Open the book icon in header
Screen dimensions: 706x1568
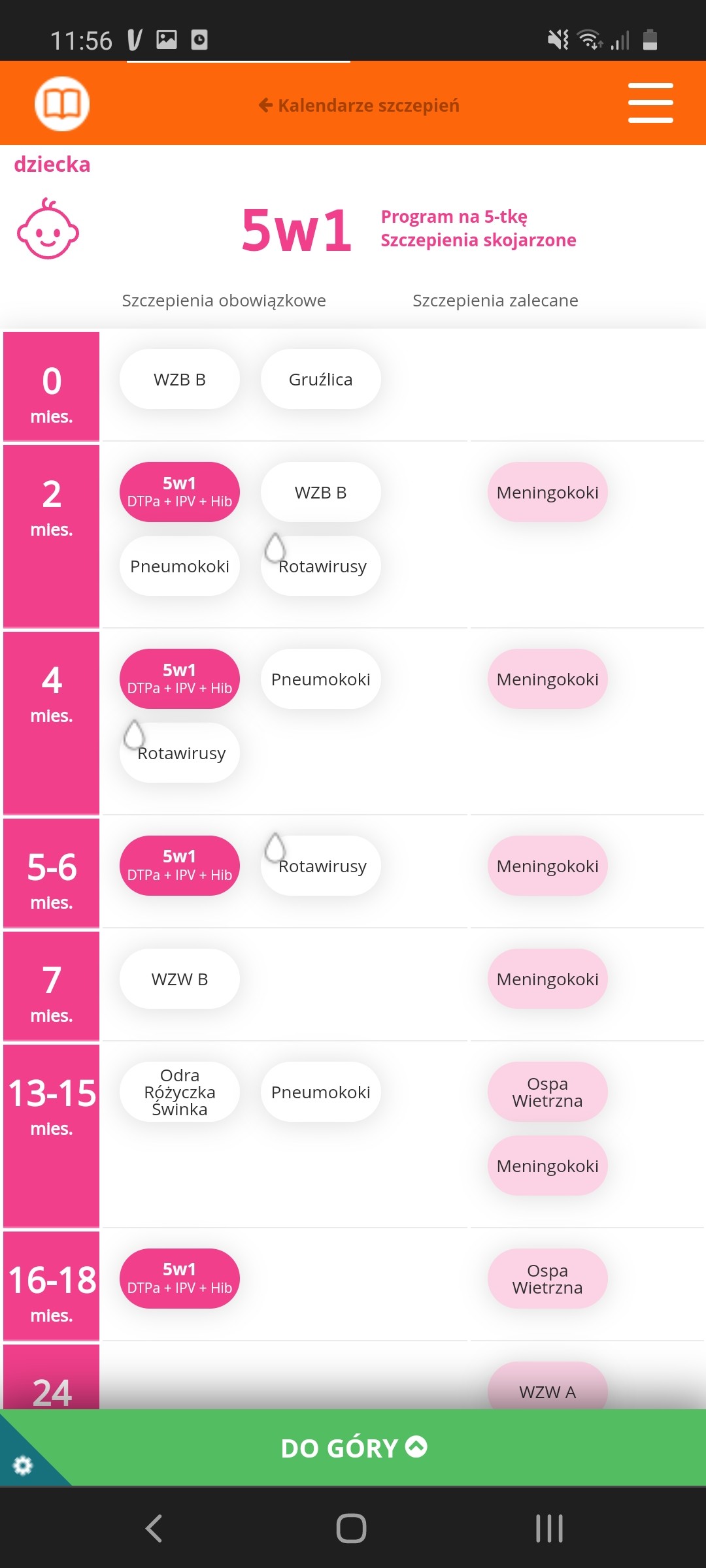pos(62,104)
